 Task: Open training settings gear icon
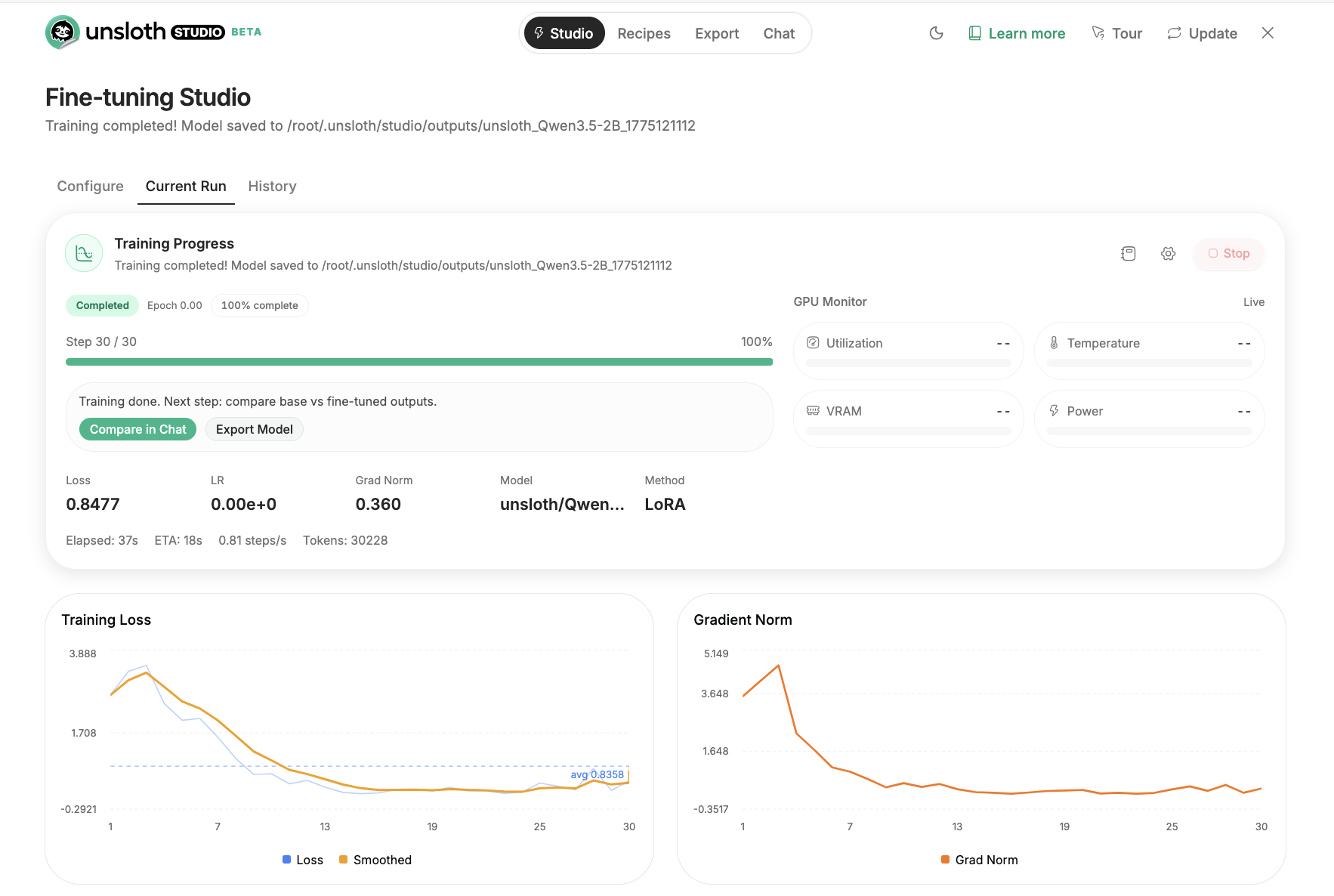click(x=1168, y=254)
